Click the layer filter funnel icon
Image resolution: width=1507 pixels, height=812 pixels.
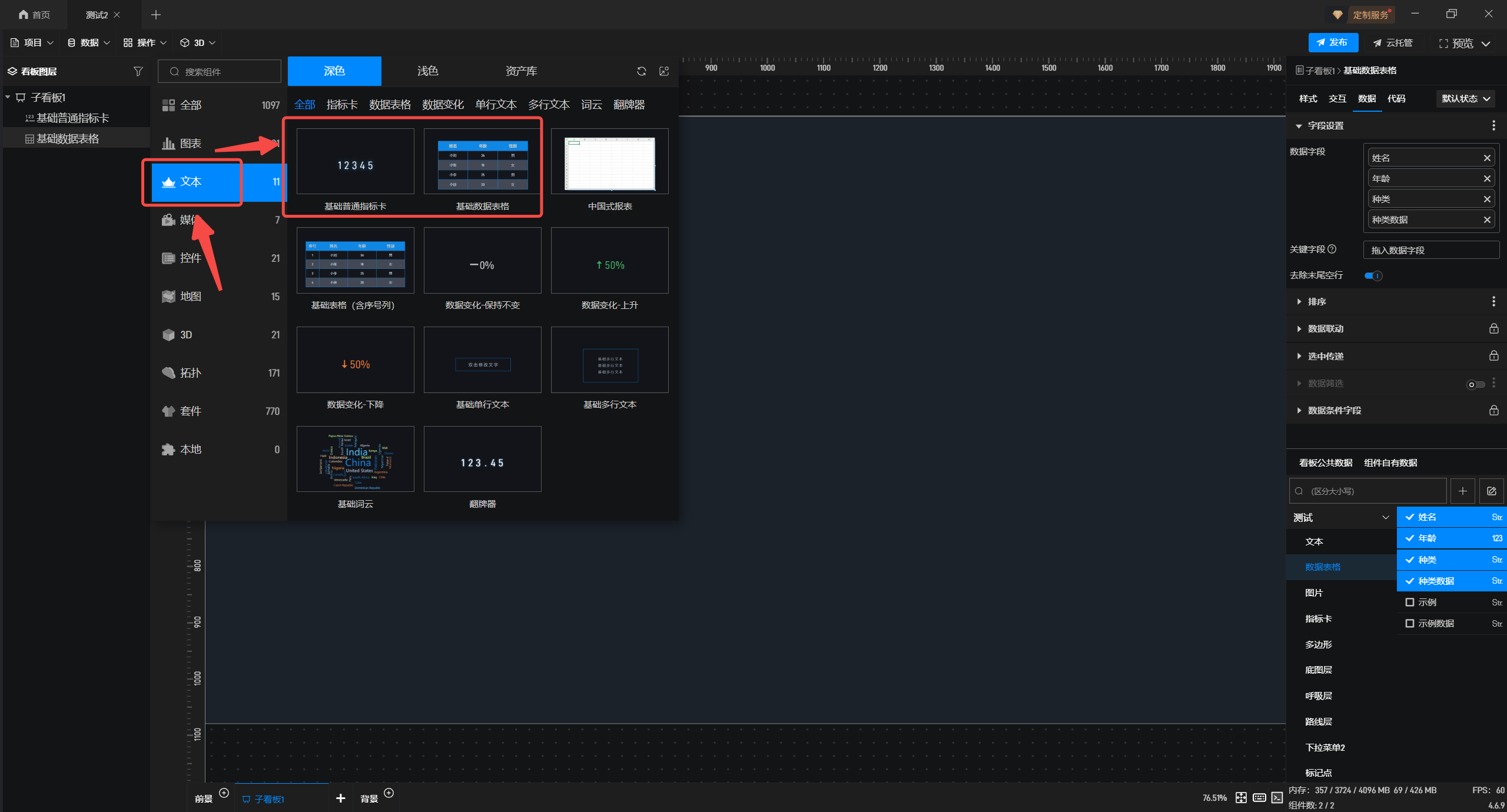pos(138,71)
